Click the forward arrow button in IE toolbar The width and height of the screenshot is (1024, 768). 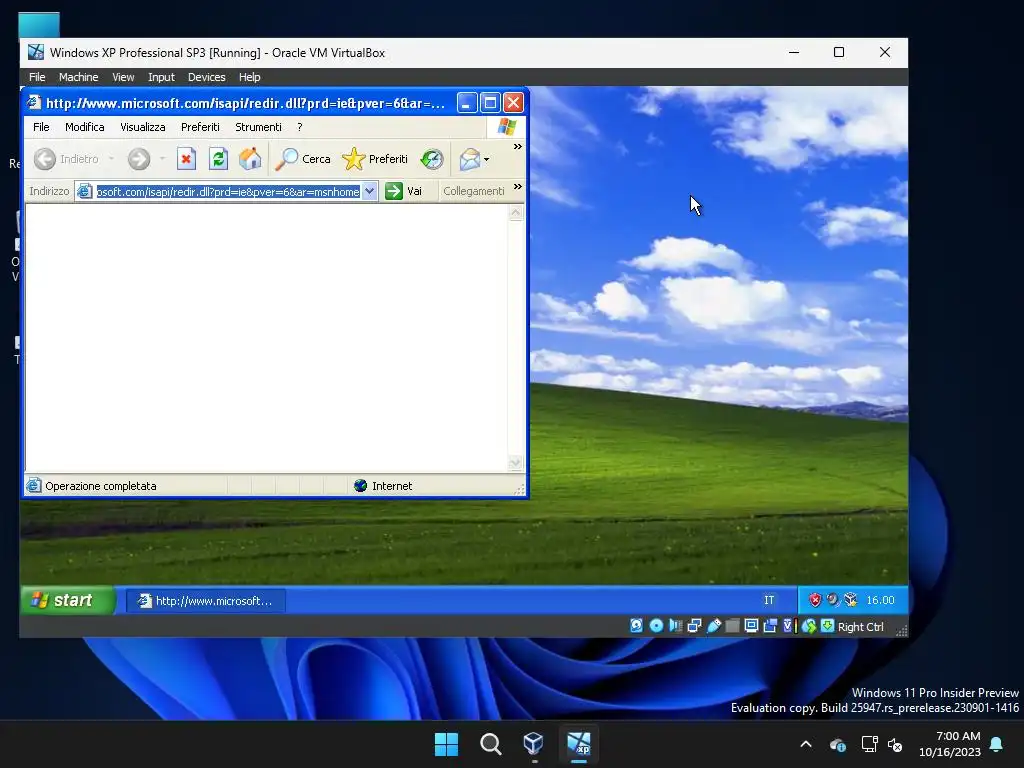point(138,159)
